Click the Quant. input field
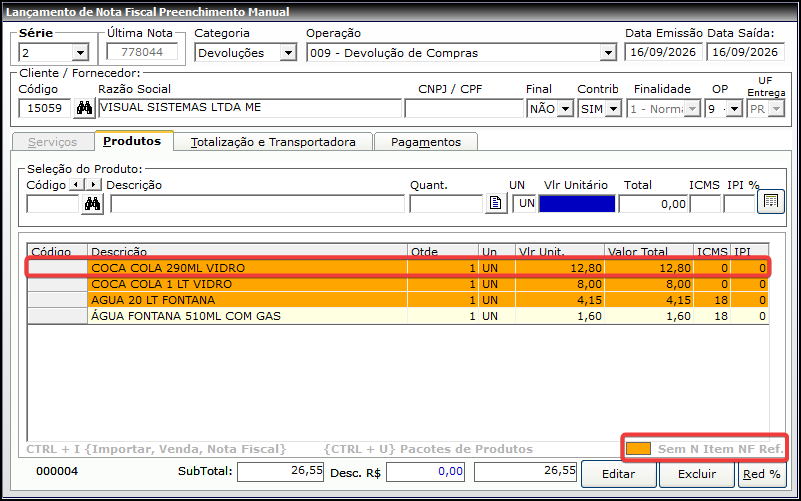 click(x=446, y=204)
